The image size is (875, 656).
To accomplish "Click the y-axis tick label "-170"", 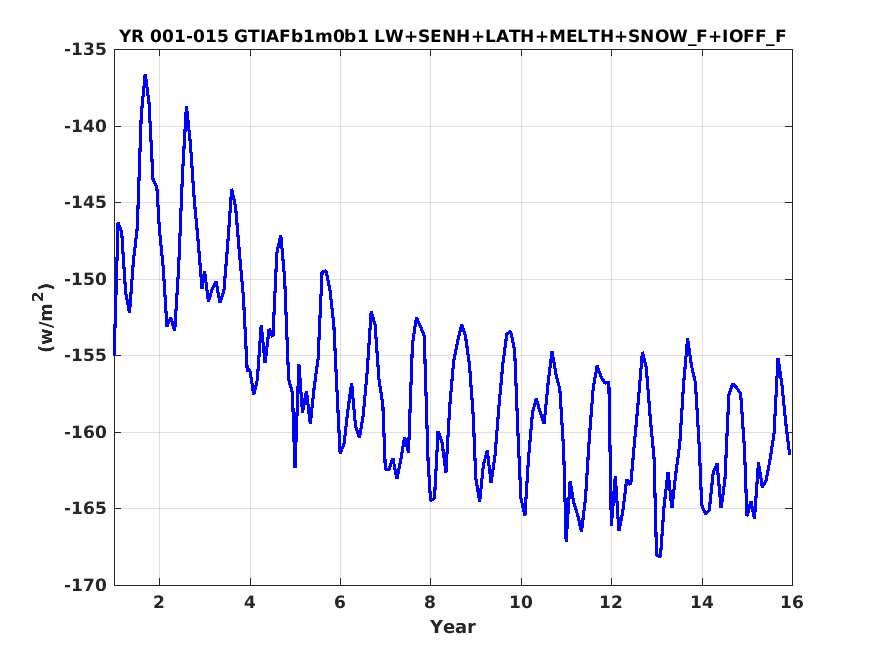I will [x=85, y=585].
